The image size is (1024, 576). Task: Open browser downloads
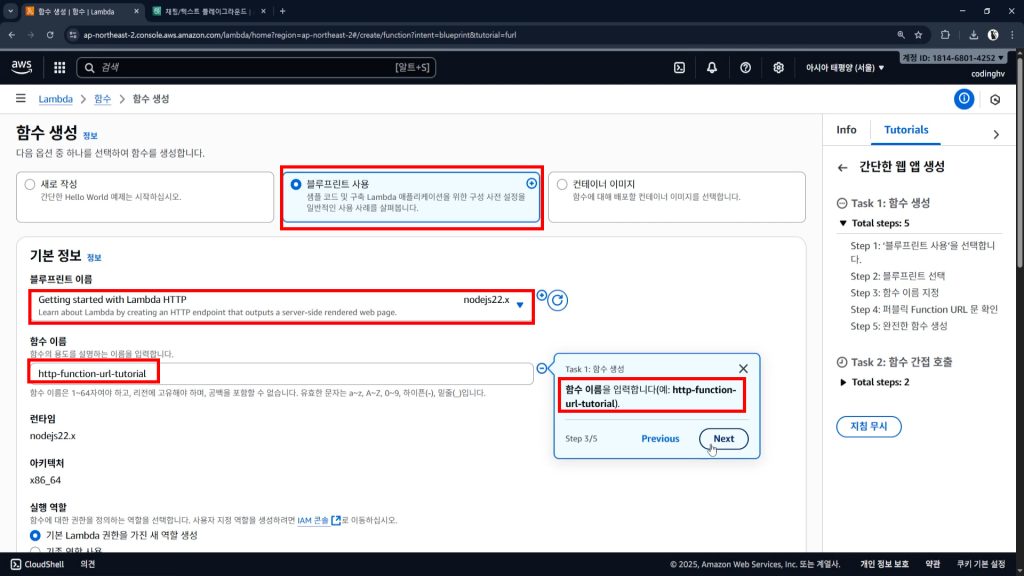(973, 35)
